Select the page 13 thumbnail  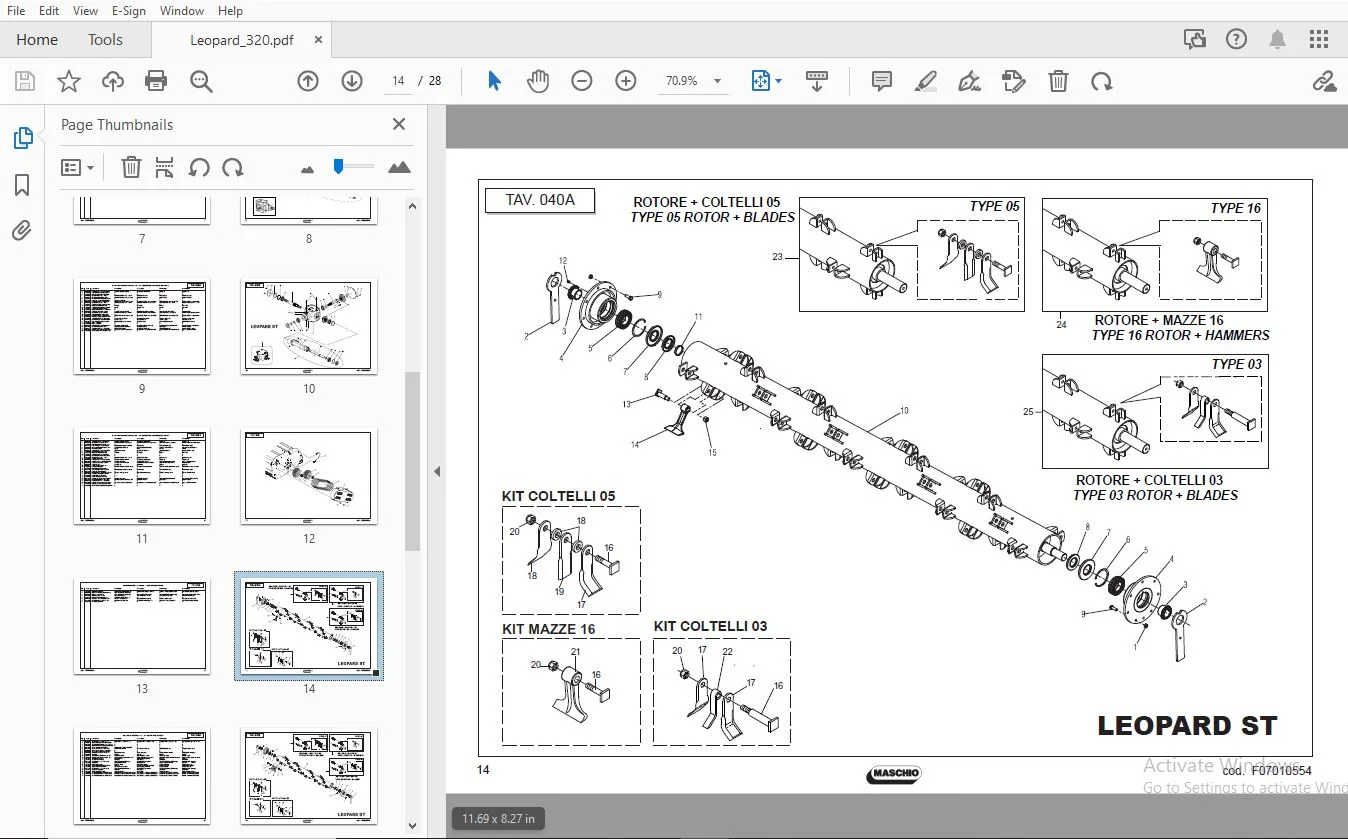(141, 626)
